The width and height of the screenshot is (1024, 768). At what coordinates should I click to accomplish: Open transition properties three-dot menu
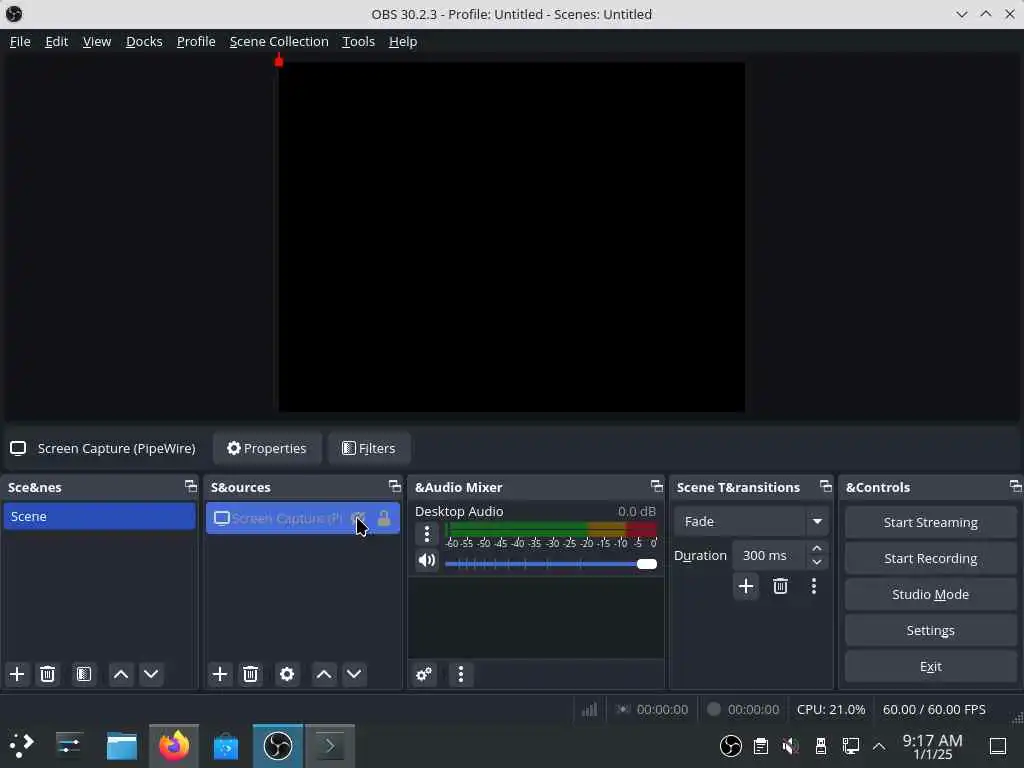click(x=814, y=586)
